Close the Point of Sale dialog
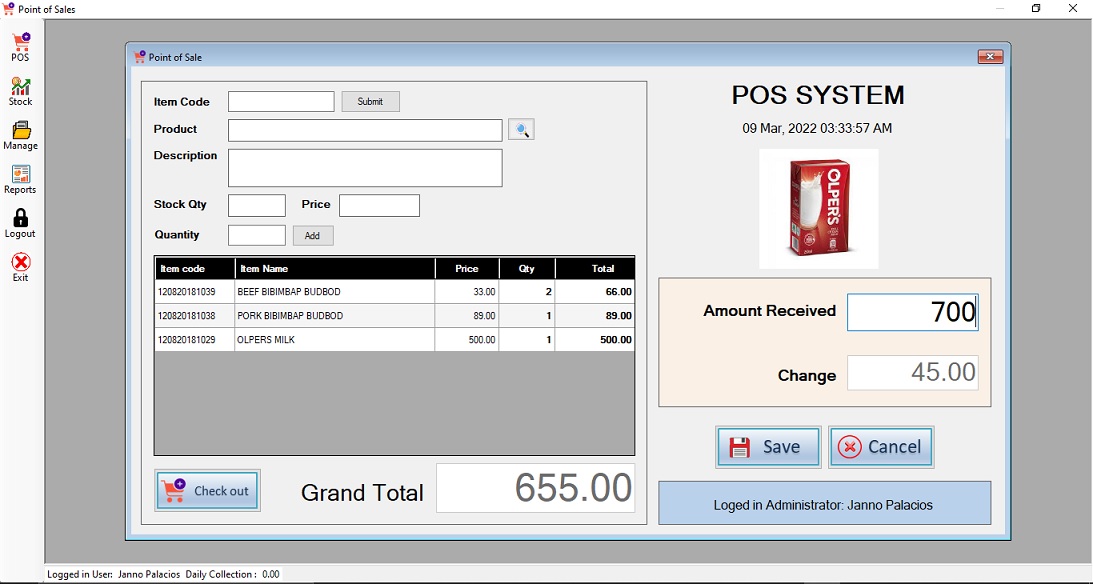Image resolution: width=1093 pixels, height=584 pixels. [x=990, y=57]
